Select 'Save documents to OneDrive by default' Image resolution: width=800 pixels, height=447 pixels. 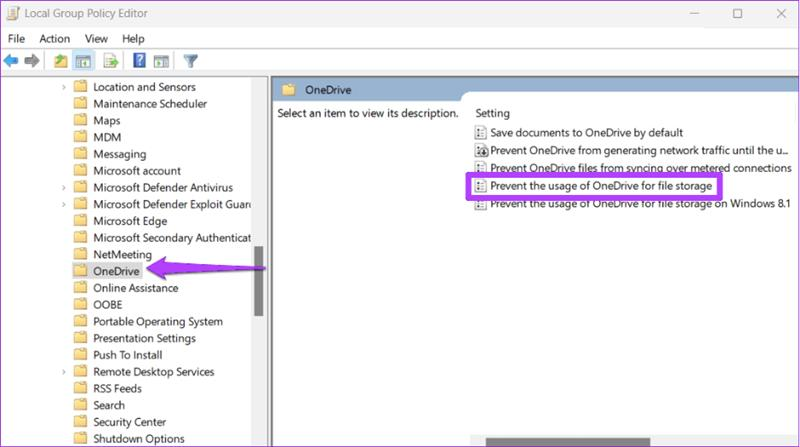point(586,133)
